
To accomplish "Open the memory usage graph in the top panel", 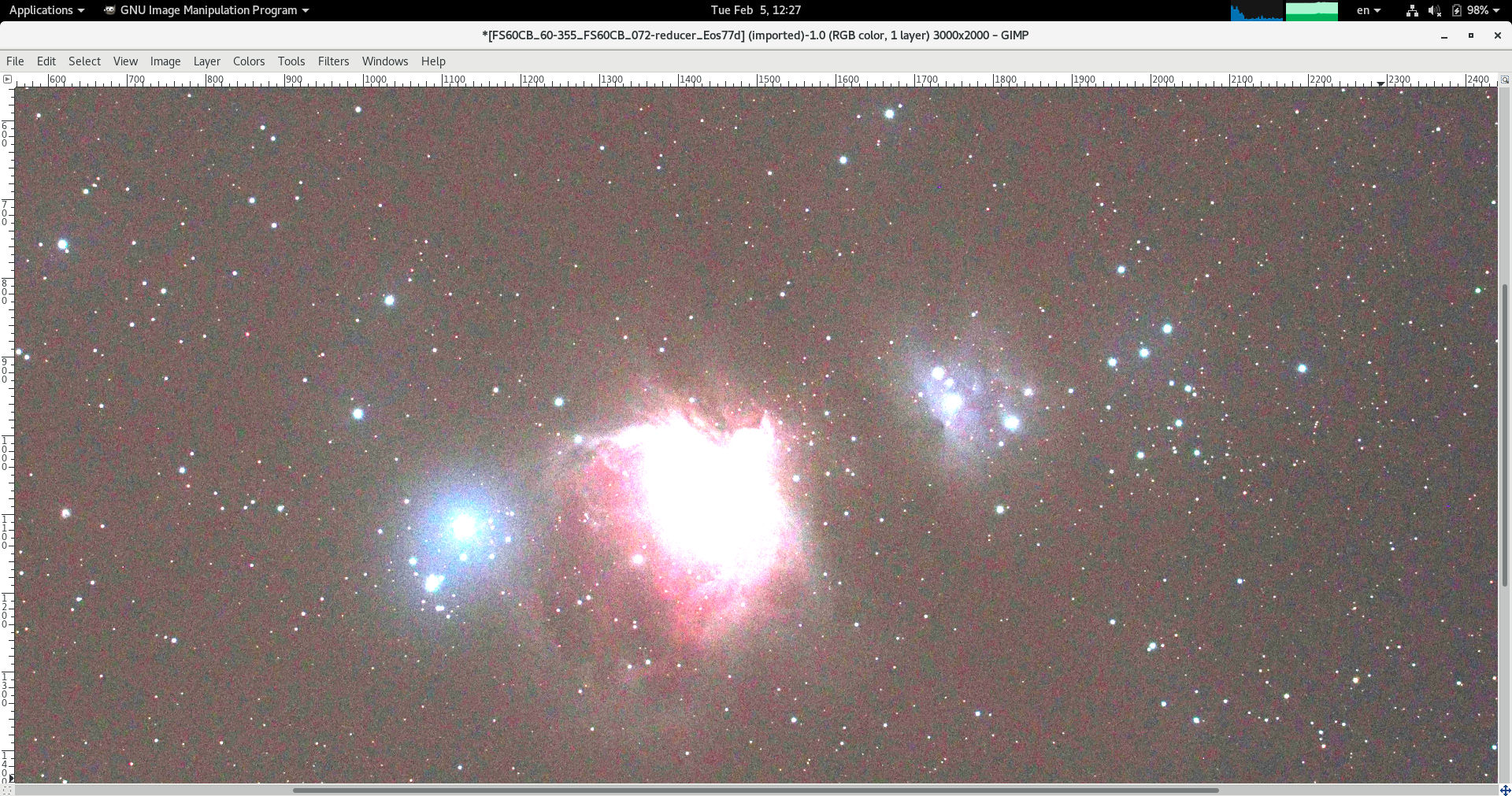I will pos(1311,10).
